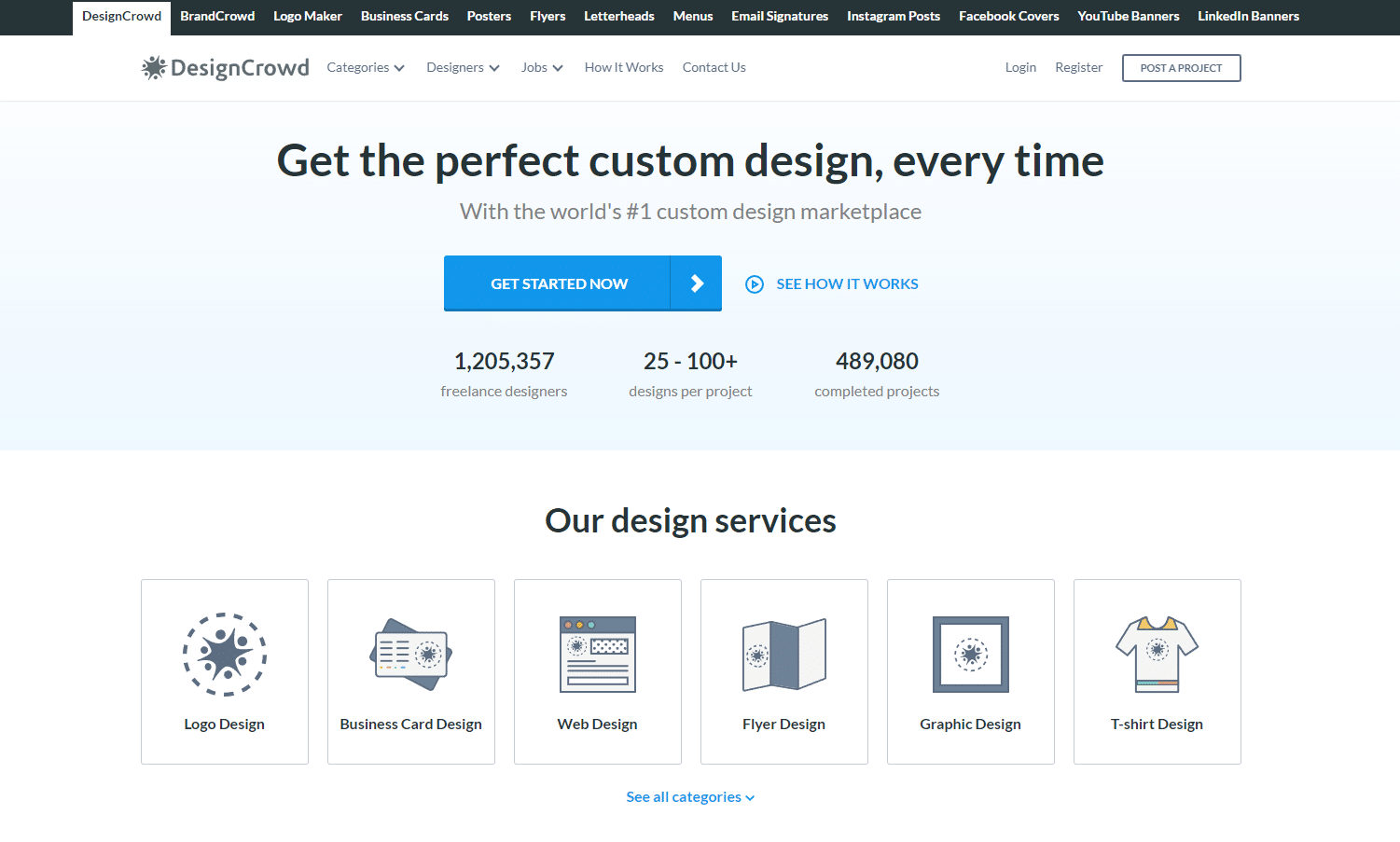The width and height of the screenshot is (1400, 842).
Task: Click the play icon beside See How It Works
Action: point(755,283)
